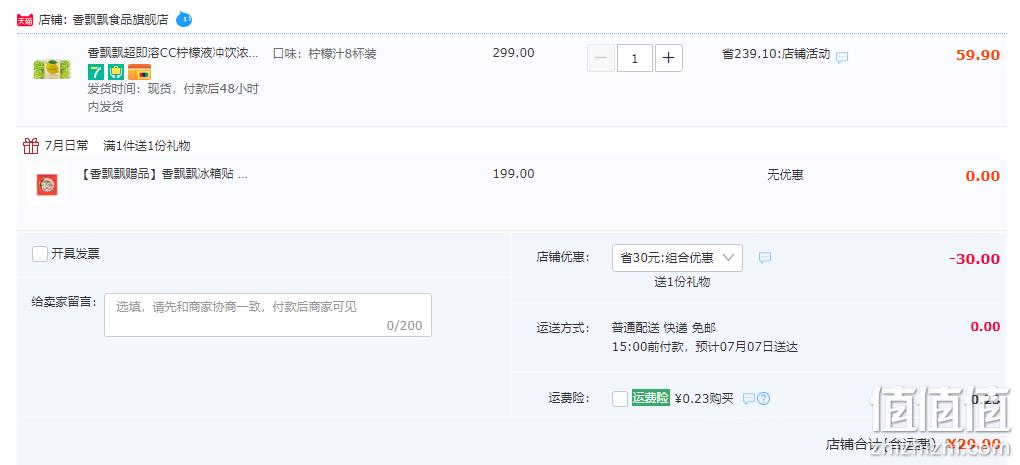This screenshot has width=1020, height=465.
Task: Click the note icon beside store discount dropdown
Action: 765,258
